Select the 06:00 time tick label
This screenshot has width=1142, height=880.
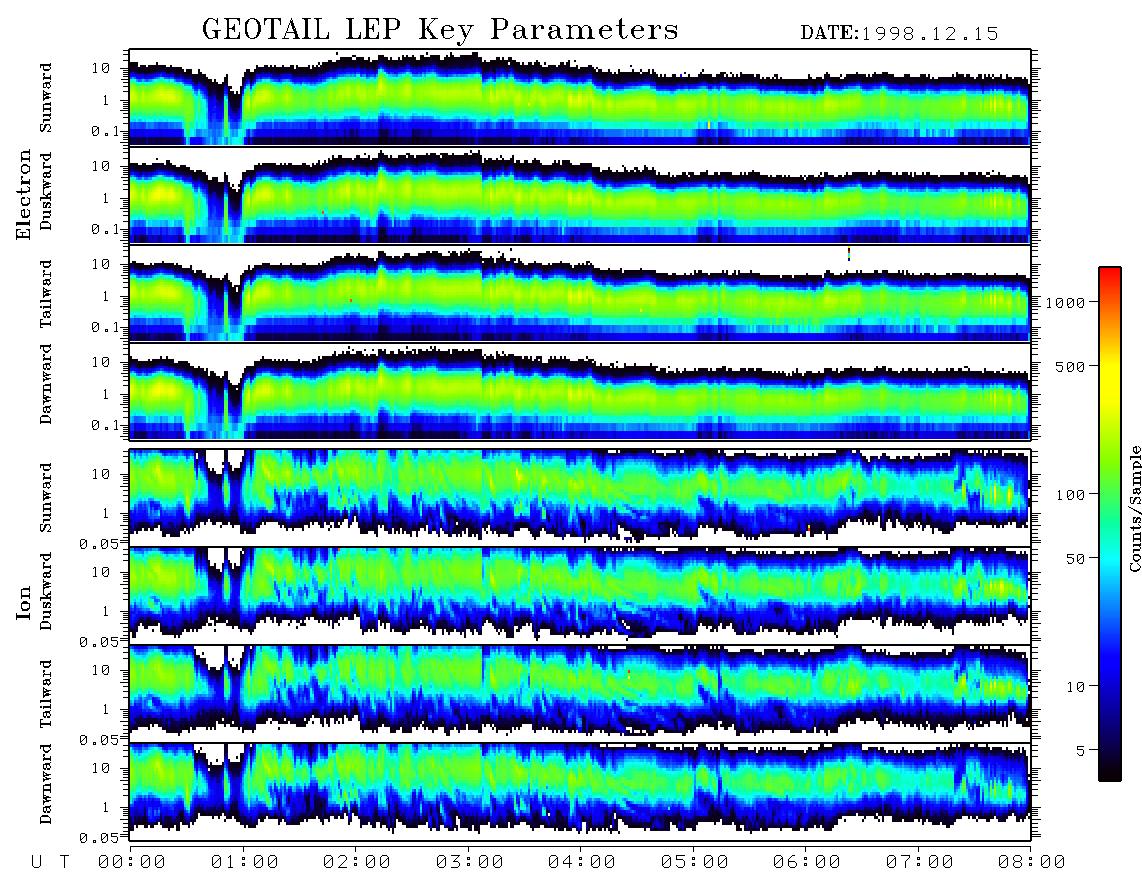pos(807,863)
